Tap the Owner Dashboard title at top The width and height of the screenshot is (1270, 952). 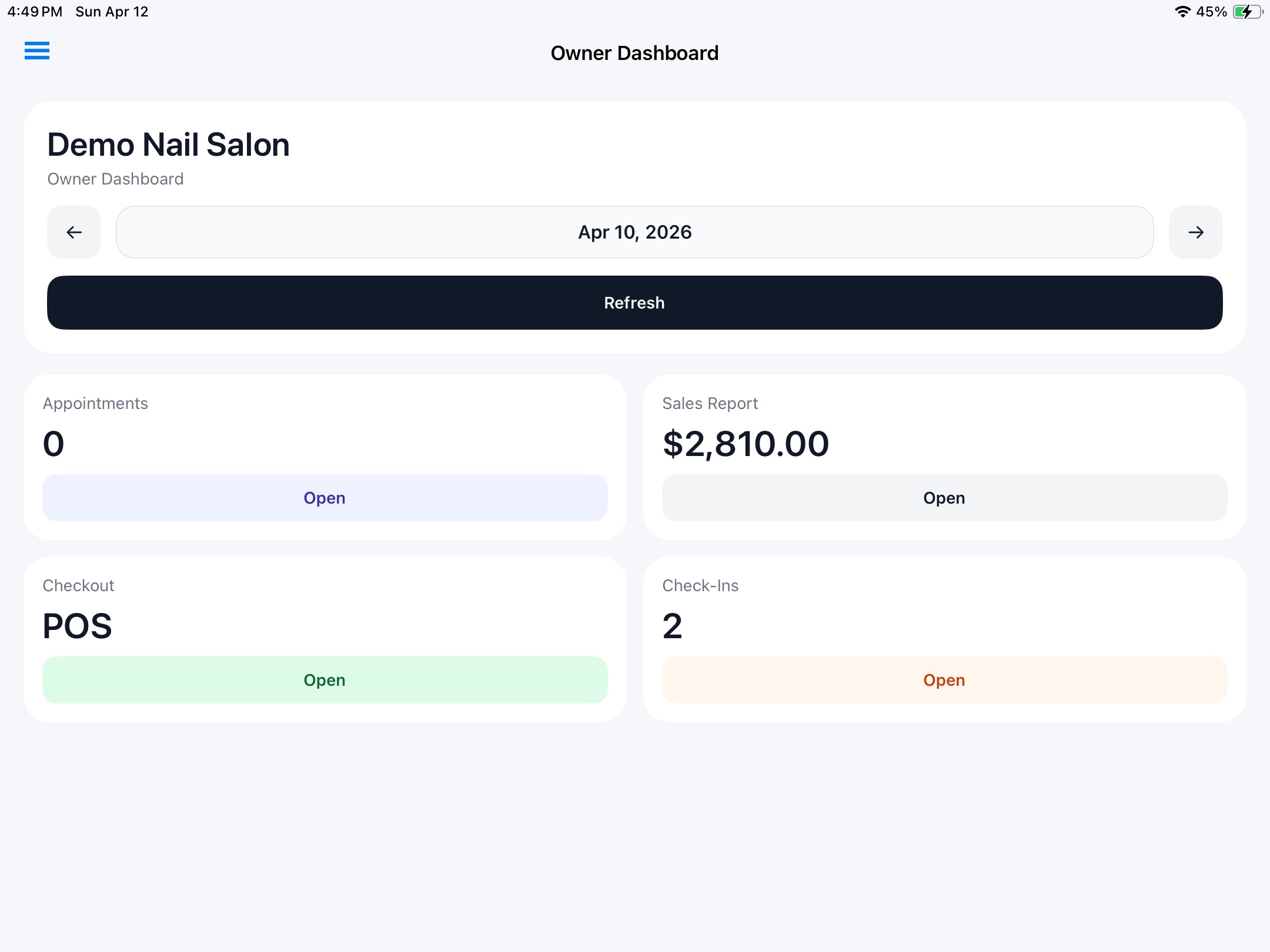[634, 53]
